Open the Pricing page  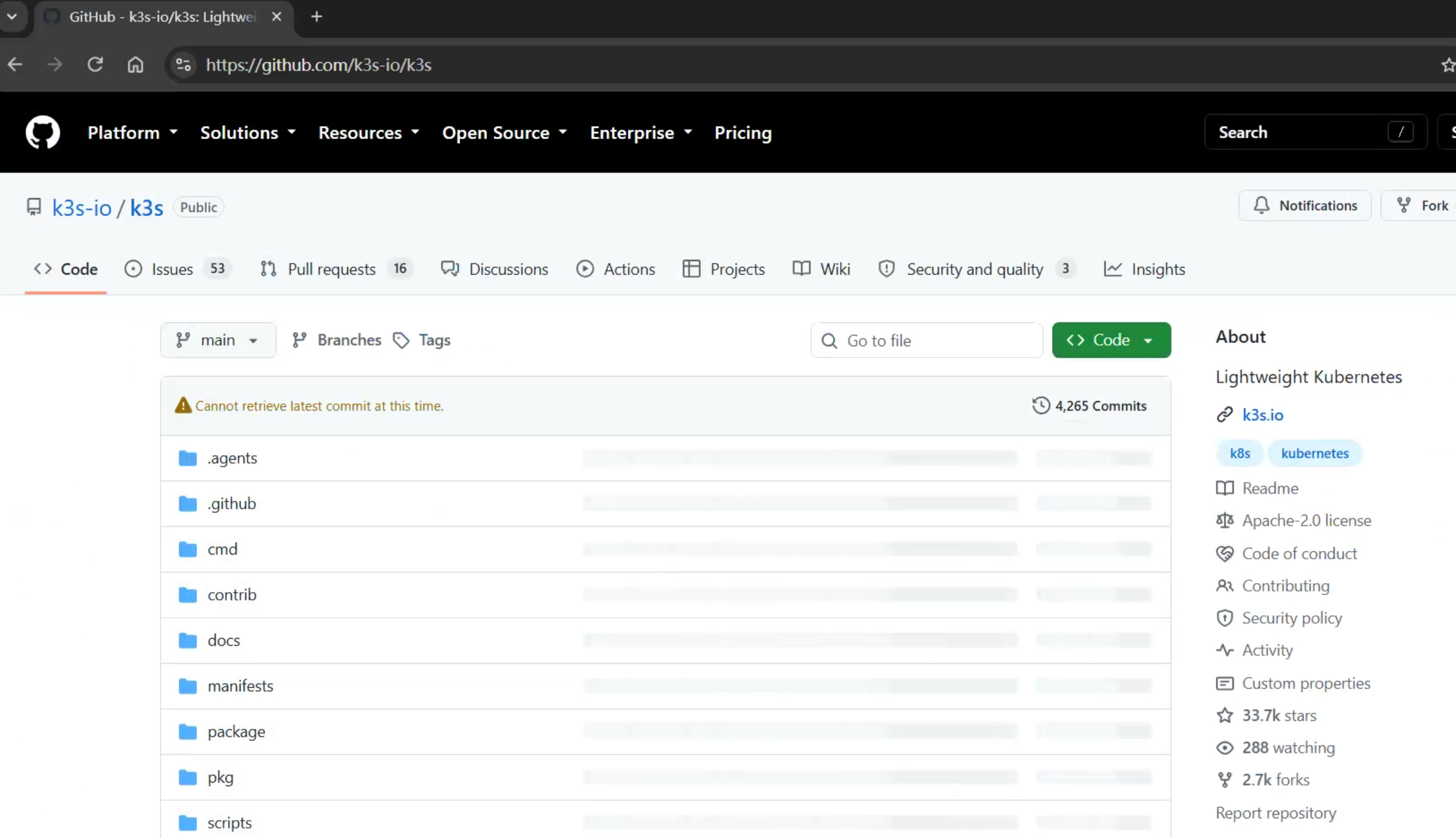pyautogui.click(x=743, y=133)
